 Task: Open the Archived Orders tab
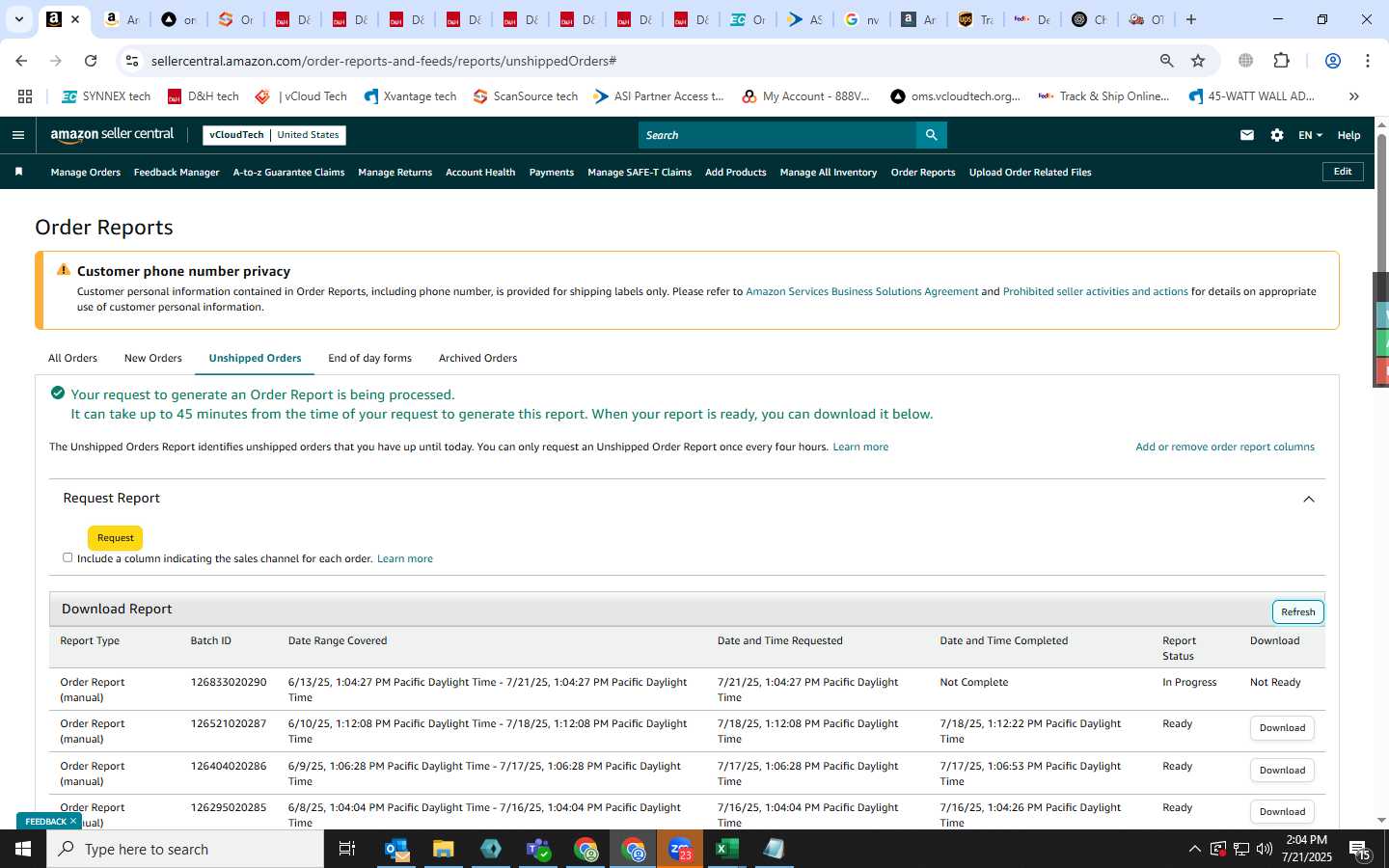tap(477, 358)
